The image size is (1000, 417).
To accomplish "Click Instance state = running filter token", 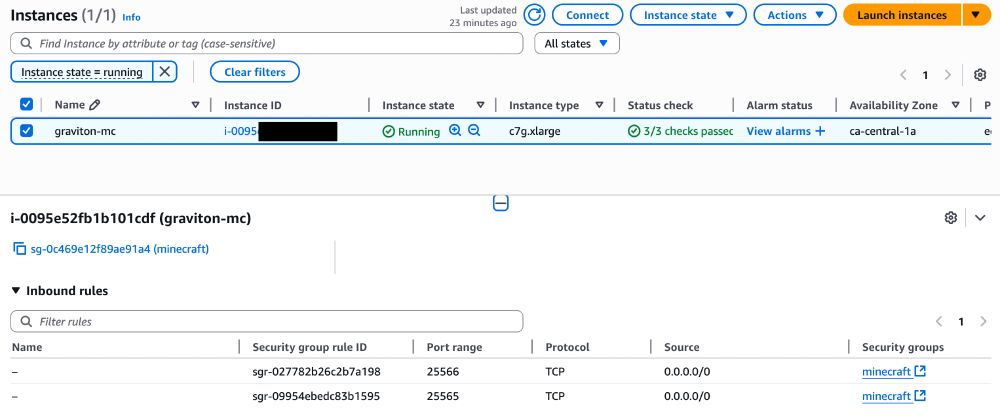I will point(82,72).
